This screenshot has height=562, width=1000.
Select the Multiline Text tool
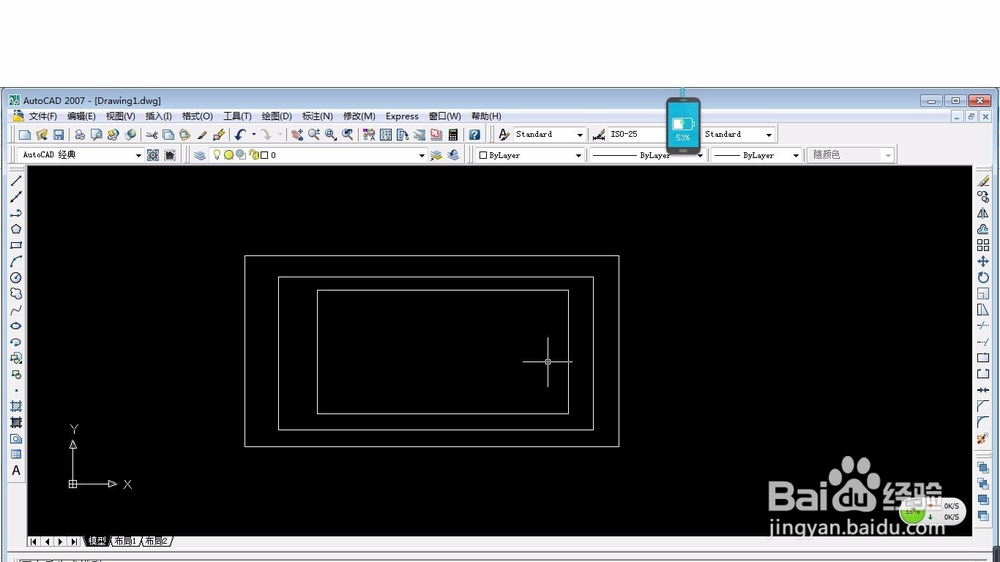(x=16, y=471)
